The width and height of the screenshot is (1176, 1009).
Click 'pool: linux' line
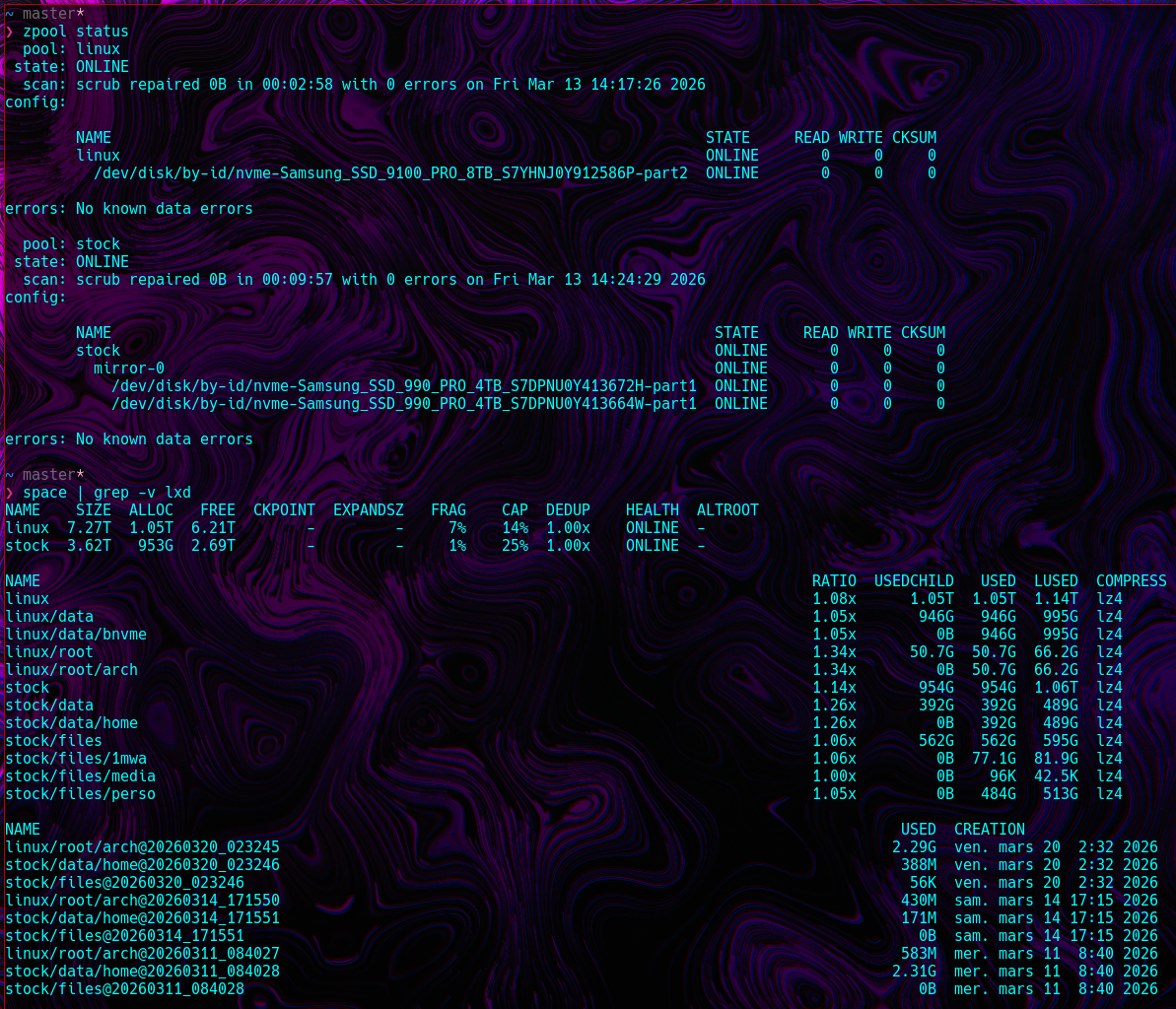point(71,49)
